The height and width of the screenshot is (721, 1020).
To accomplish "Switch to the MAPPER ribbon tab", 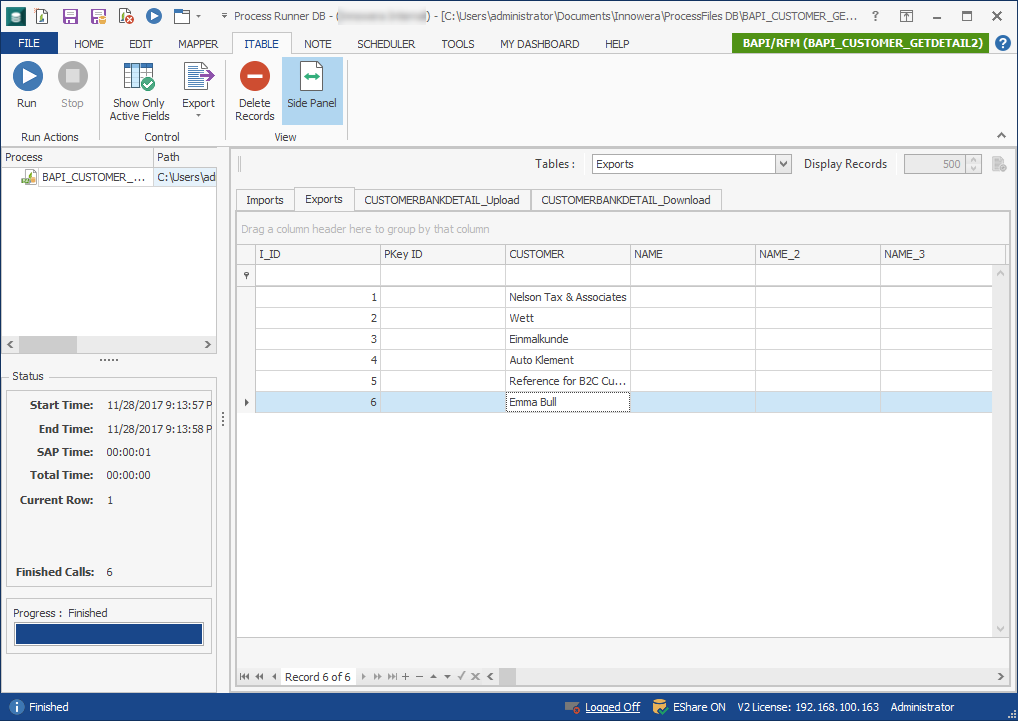I will (198, 44).
